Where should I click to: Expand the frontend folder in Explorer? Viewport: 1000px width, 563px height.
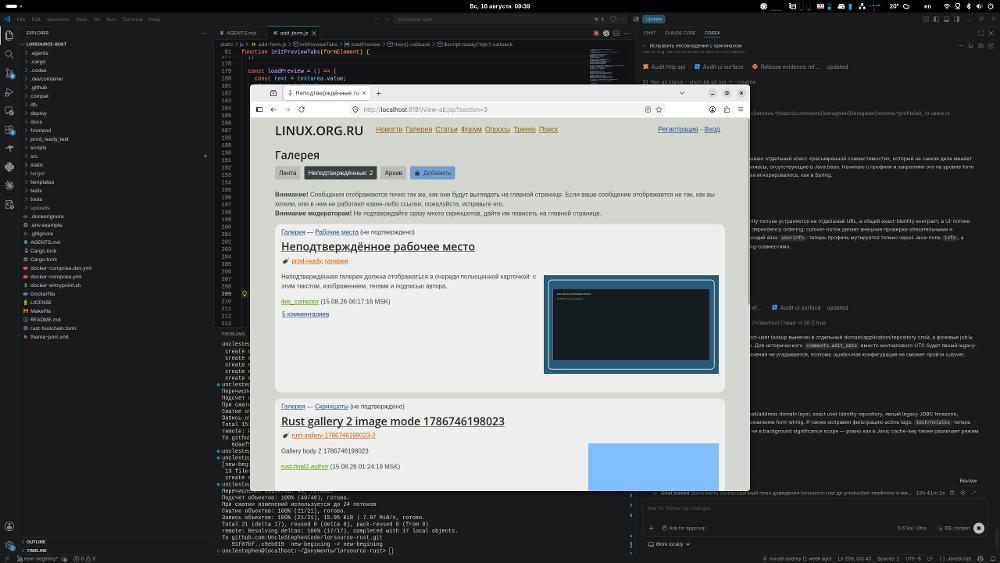[x=40, y=130]
